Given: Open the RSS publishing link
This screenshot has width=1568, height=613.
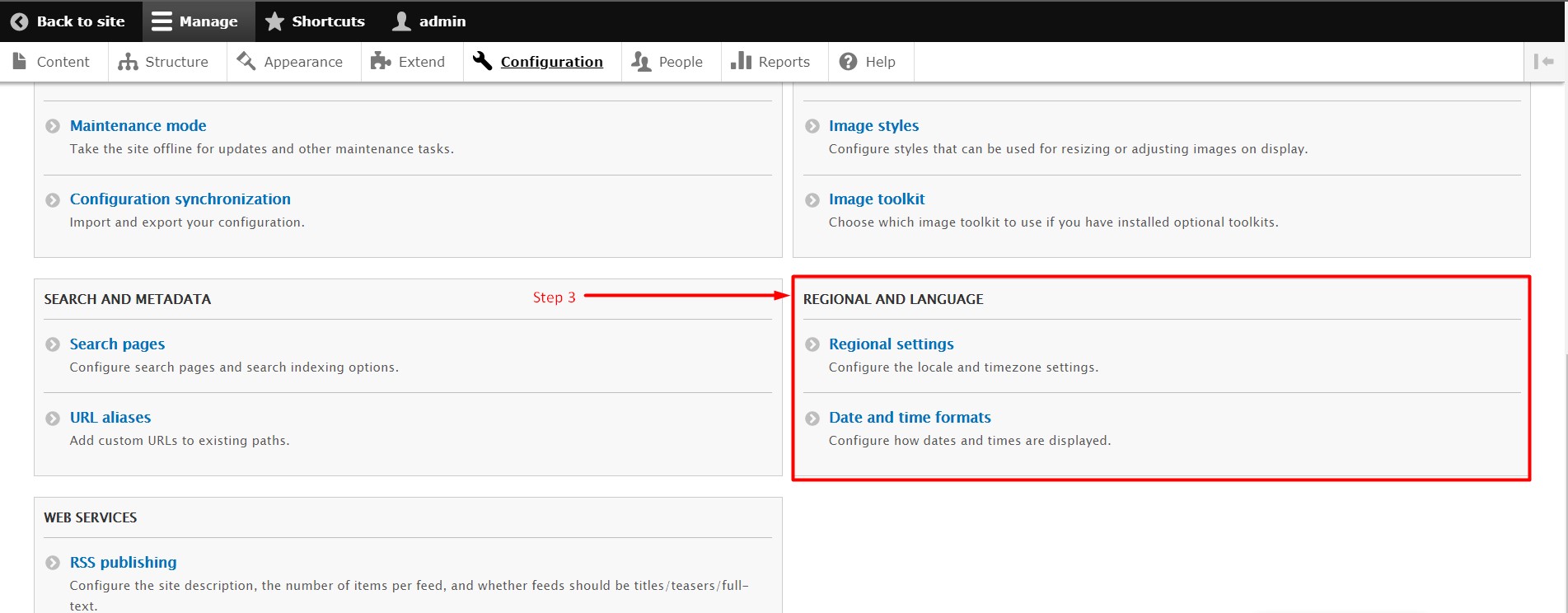Looking at the screenshot, I should 124,563.
